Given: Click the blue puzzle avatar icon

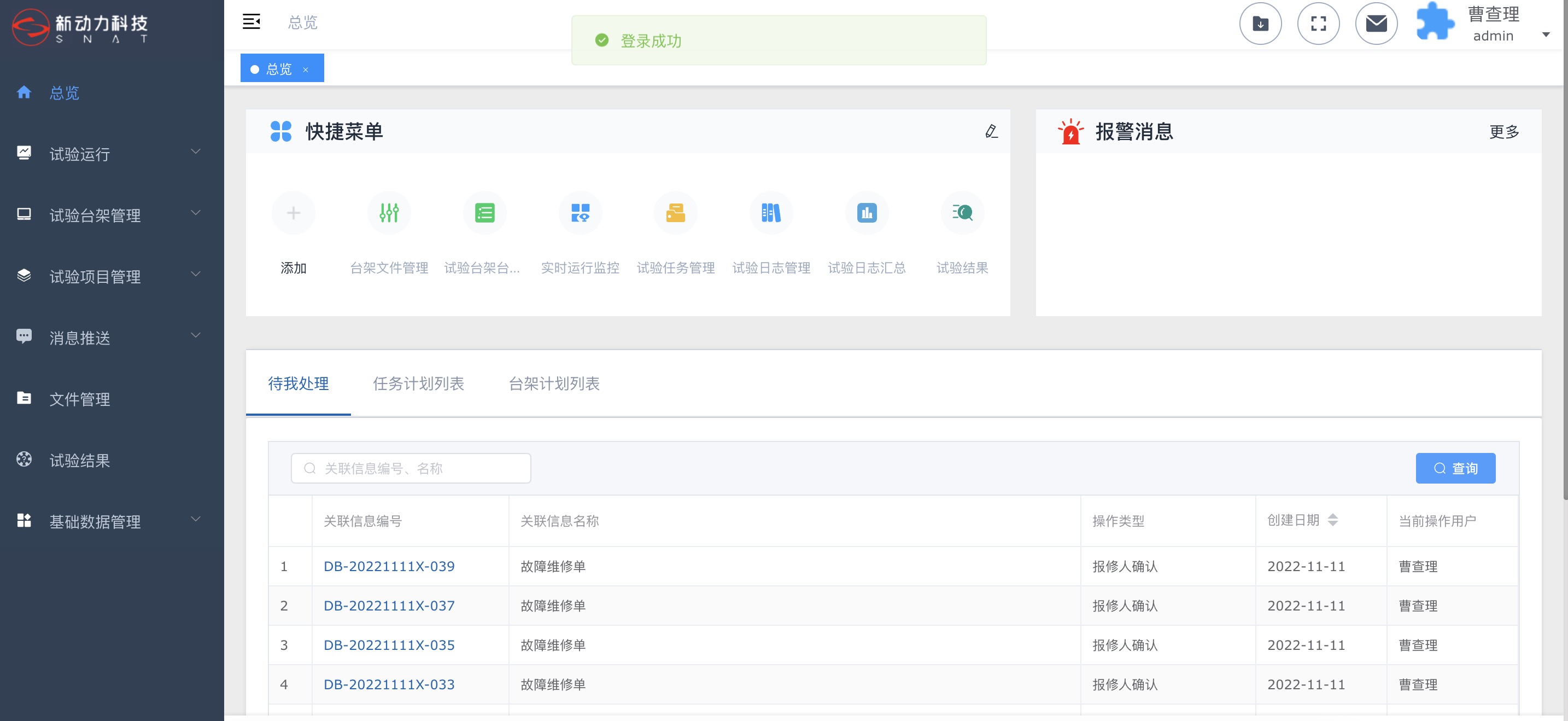Looking at the screenshot, I should pyautogui.click(x=1435, y=22).
